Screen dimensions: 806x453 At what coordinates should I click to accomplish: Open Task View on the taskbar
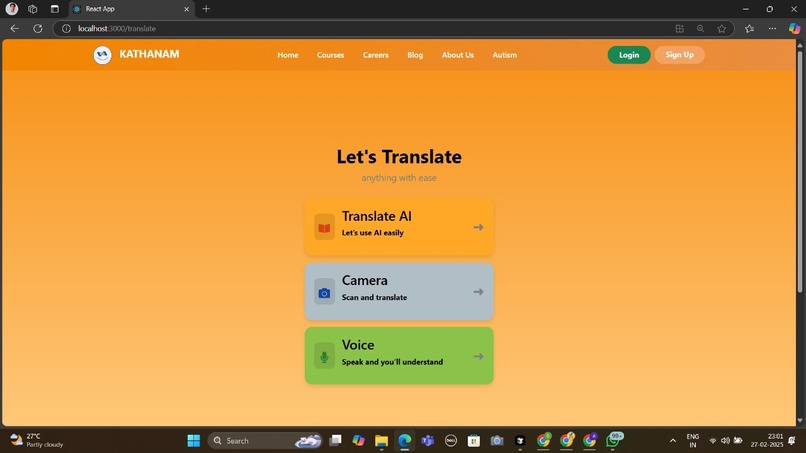coord(335,441)
